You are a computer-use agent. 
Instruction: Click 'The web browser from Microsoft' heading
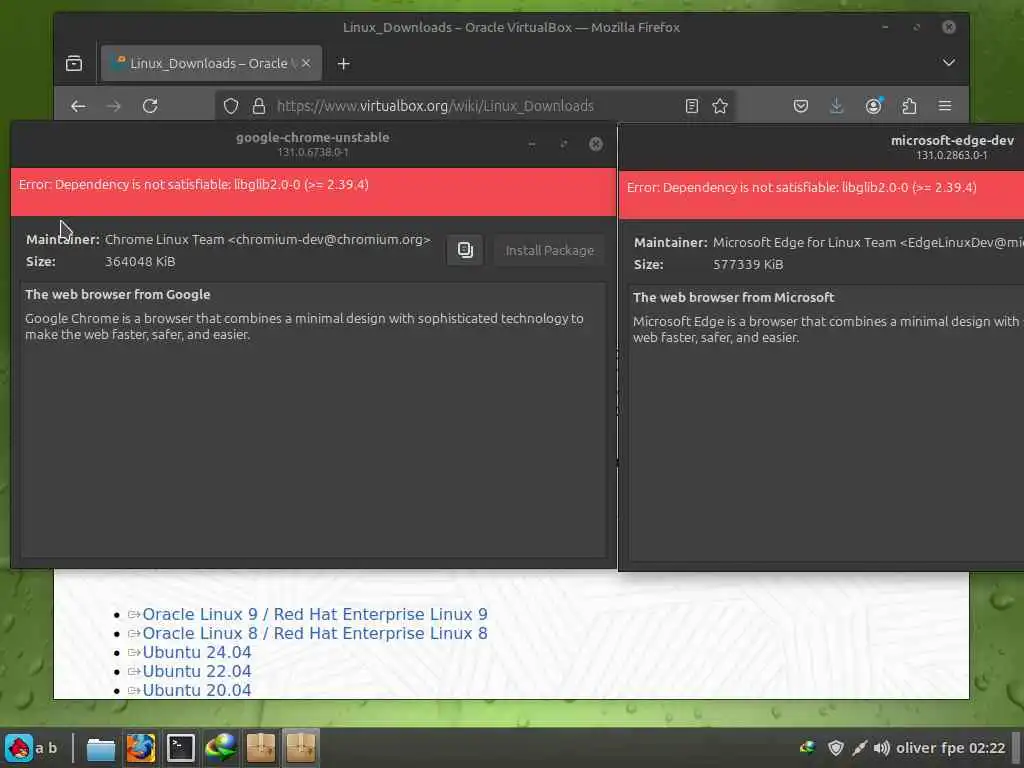coord(733,298)
